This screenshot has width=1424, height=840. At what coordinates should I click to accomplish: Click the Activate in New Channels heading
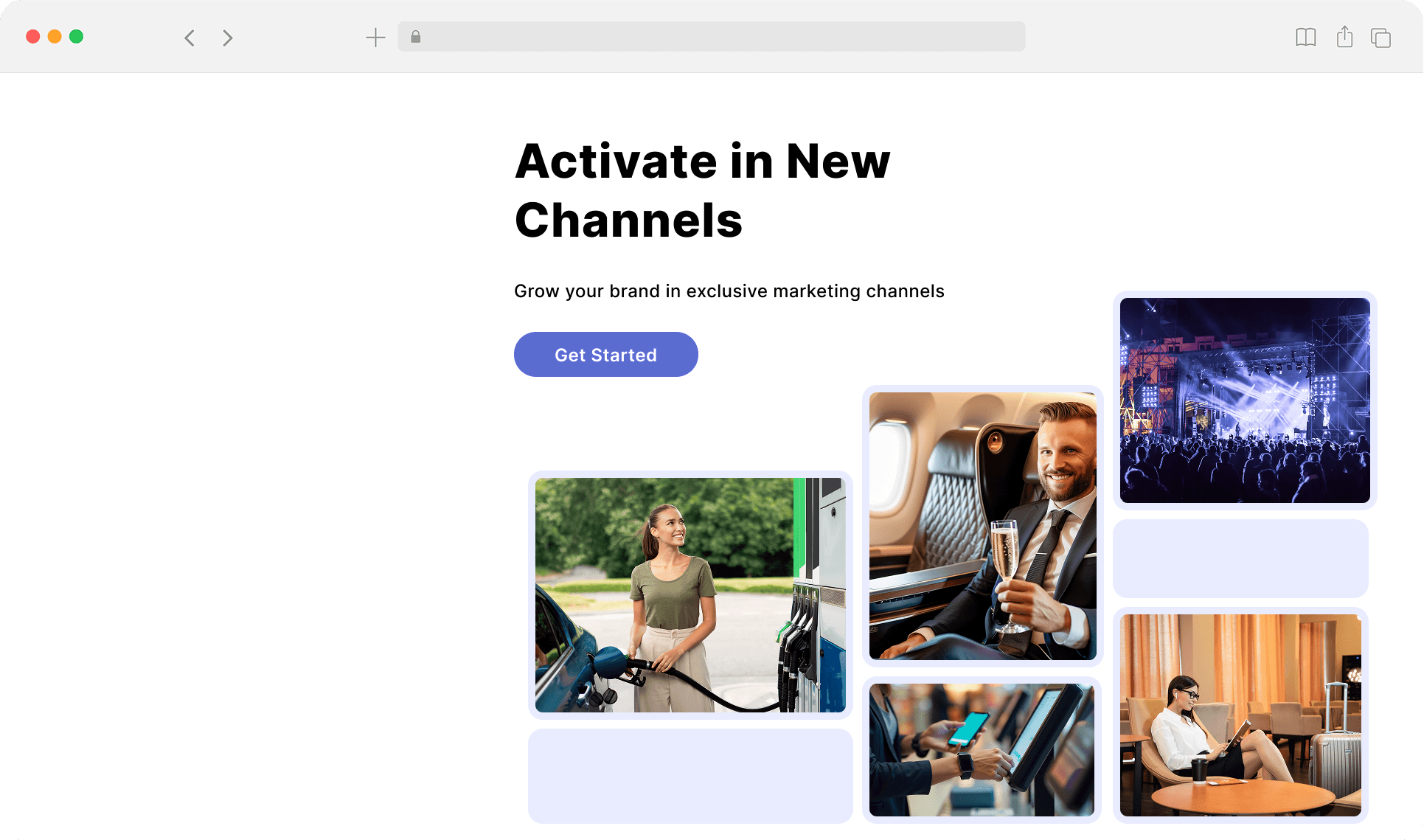(702, 190)
